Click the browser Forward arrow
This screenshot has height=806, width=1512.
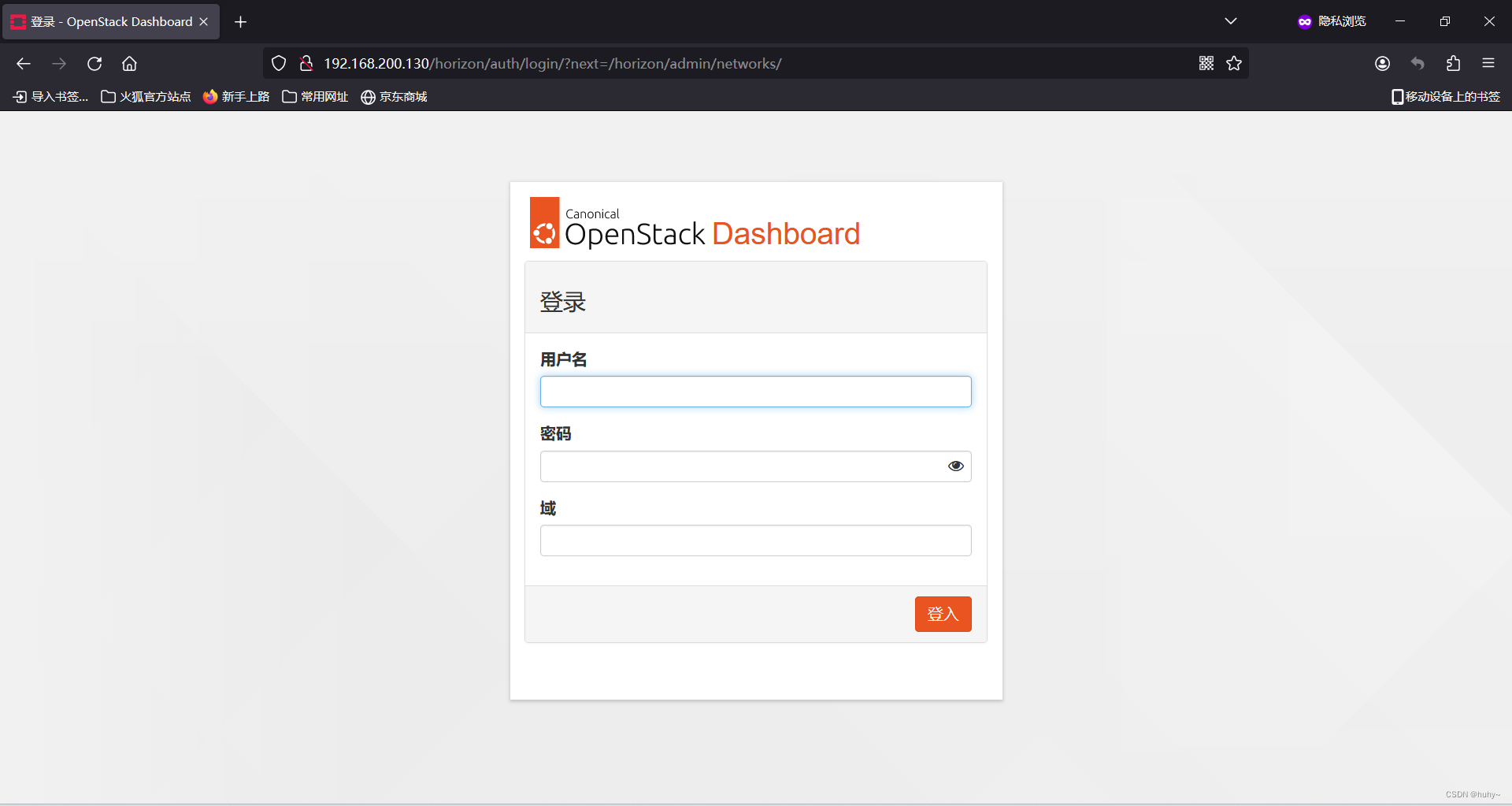pos(59,64)
